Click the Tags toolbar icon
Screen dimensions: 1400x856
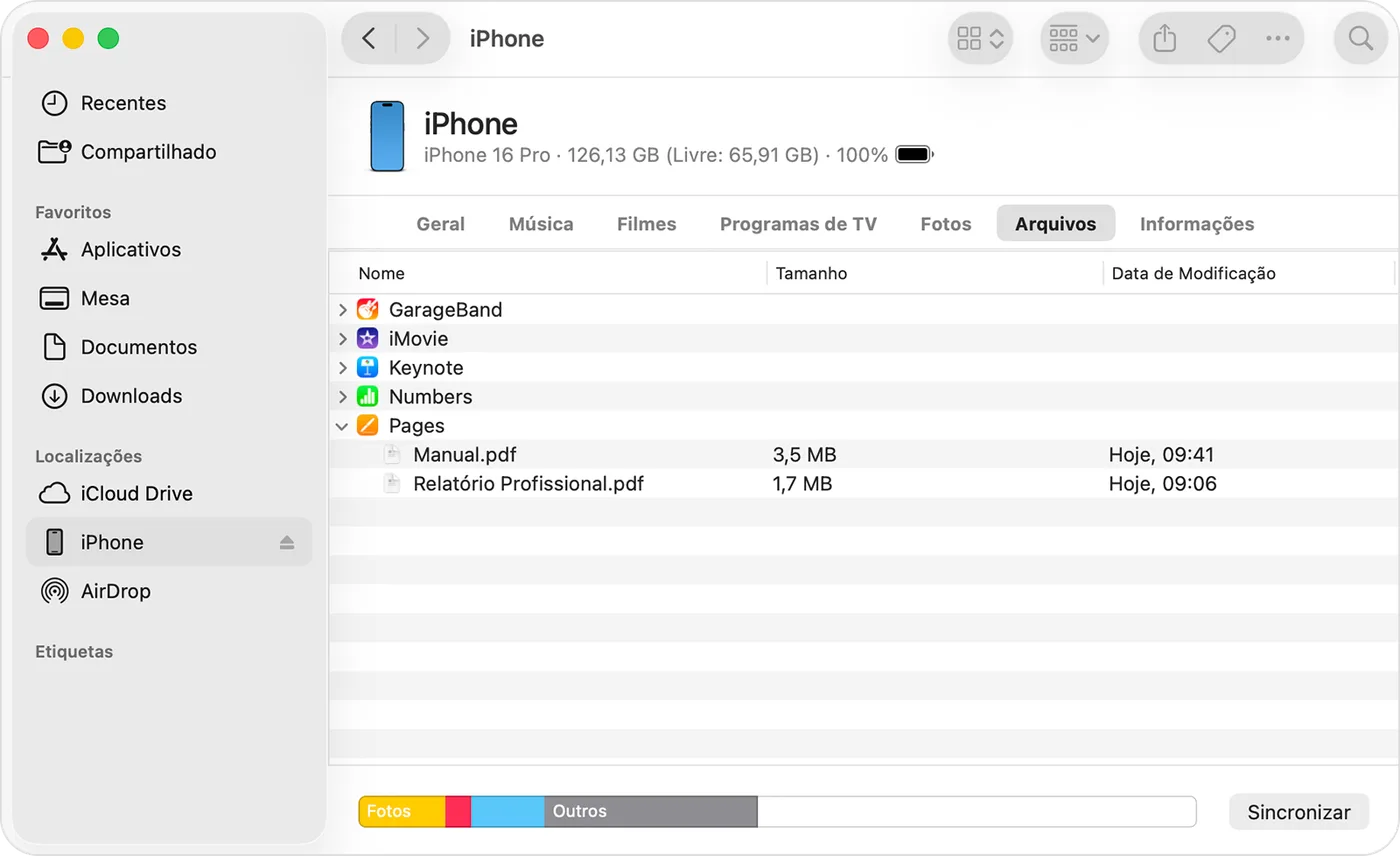tap(1221, 39)
